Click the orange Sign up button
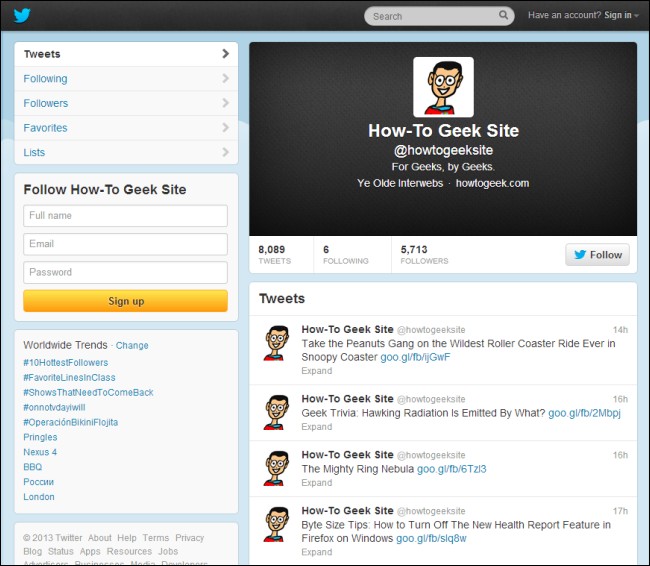The width and height of the screenshot is (650, 566). click(x=125, y=301)
